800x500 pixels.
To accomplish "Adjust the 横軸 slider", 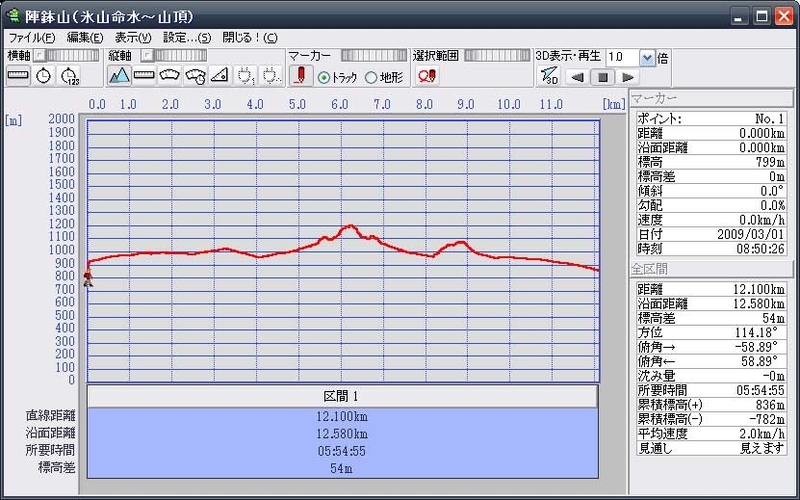I will click(66, 55).
